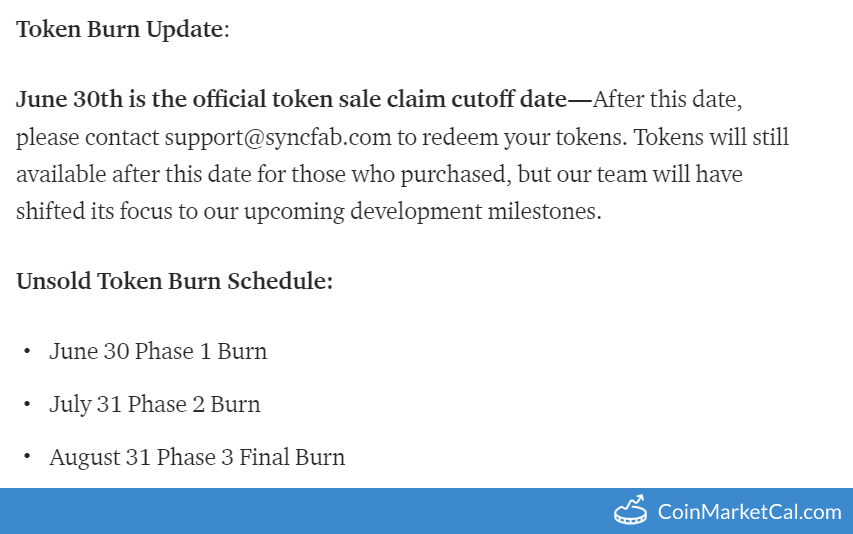Image resolution: width=853 pixels, height=534 pixels.
Task: Select the "July 31 Phase 2 Burn" item
Action: coord(154,404)
